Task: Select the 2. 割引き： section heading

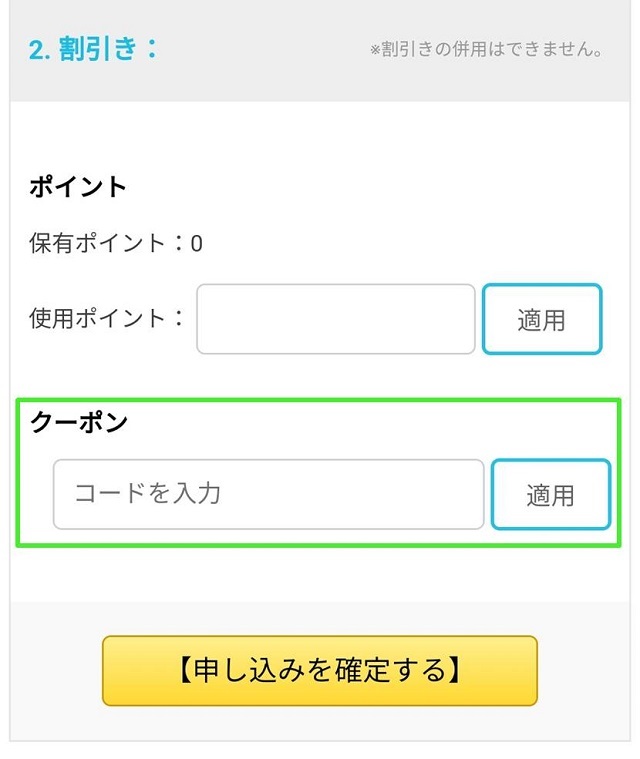Action: tap(93, 49)
